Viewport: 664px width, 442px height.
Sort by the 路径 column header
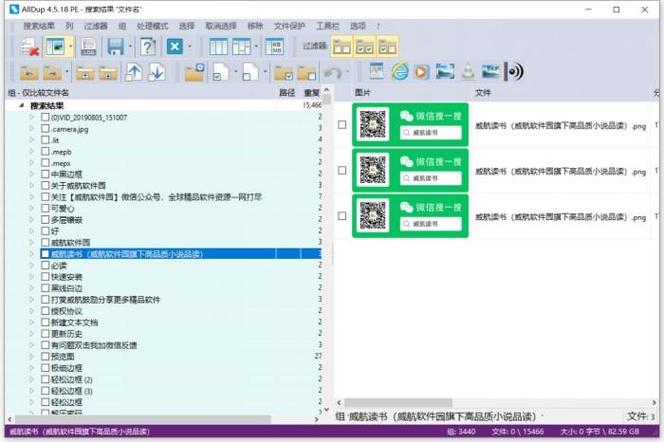(x=287, y=93)
